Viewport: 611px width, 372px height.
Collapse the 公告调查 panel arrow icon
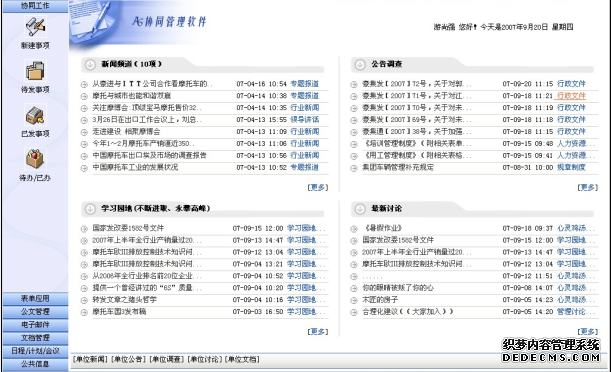[360, 64]
